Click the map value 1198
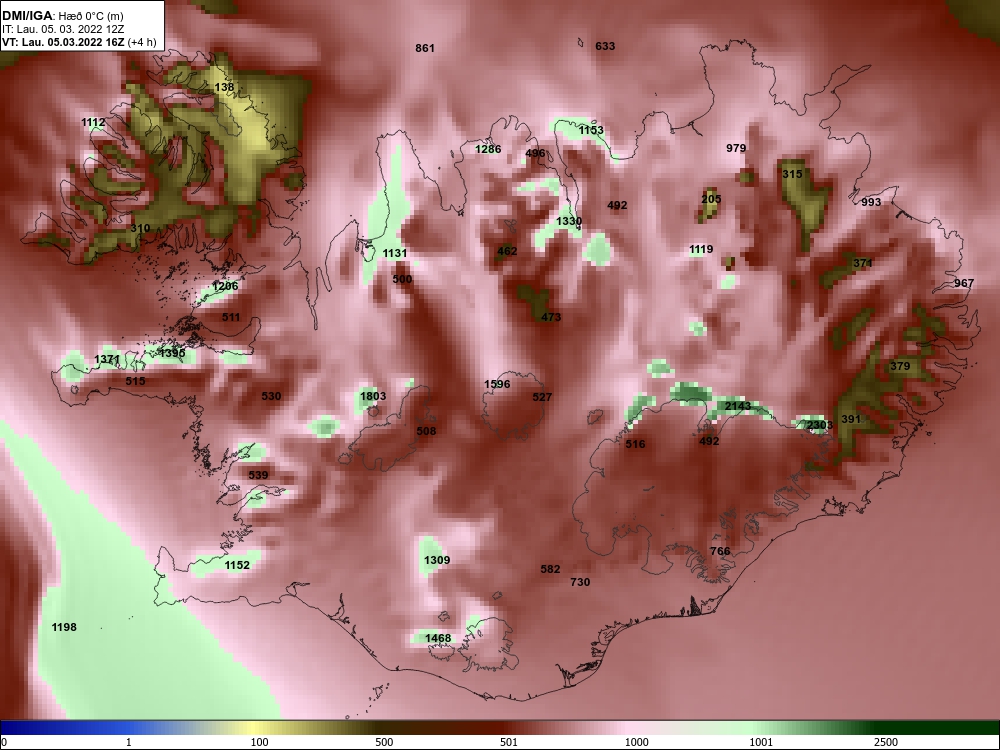1000x750 pixels. 64,628
